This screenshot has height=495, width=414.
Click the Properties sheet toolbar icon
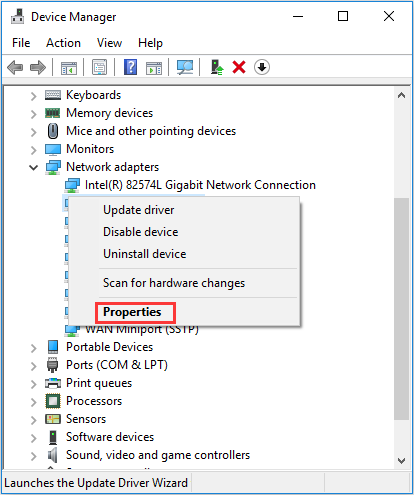[99, 68]
